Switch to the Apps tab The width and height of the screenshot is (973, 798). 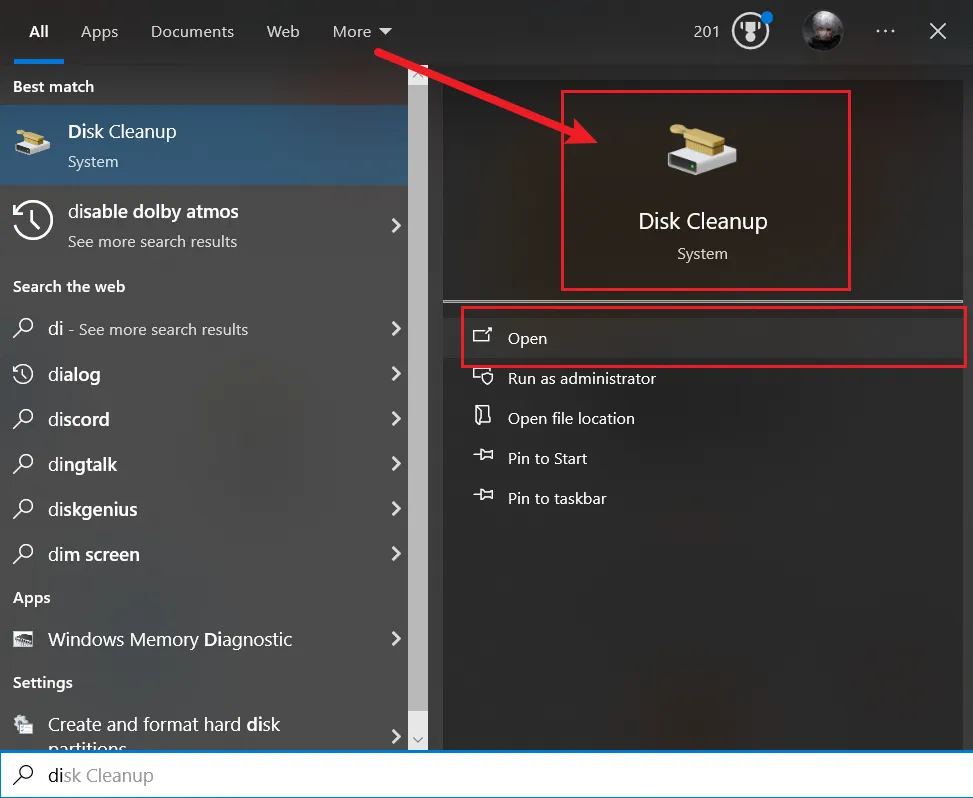[99, 32]
